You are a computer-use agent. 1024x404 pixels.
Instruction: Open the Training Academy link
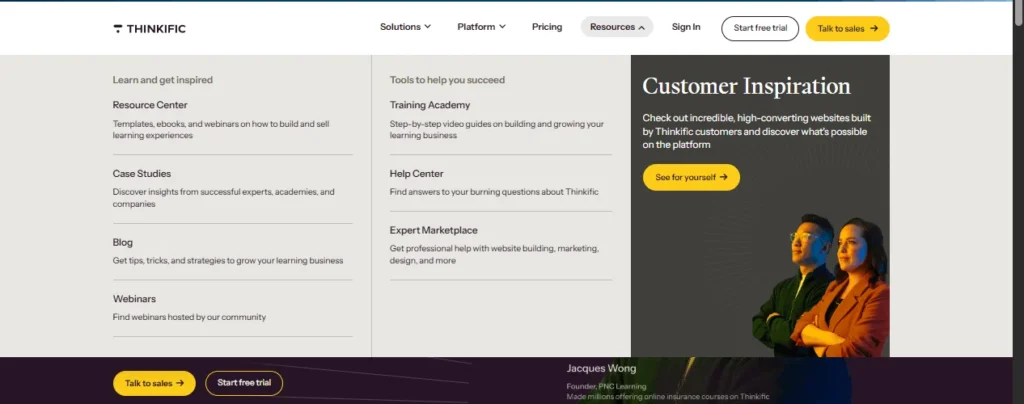(430, 105)
